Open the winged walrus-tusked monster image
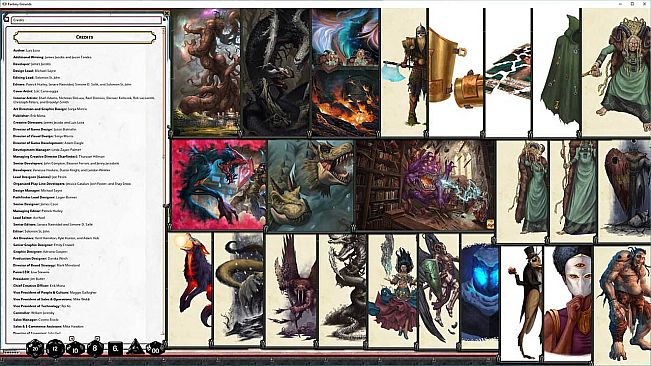 [291, 289]
